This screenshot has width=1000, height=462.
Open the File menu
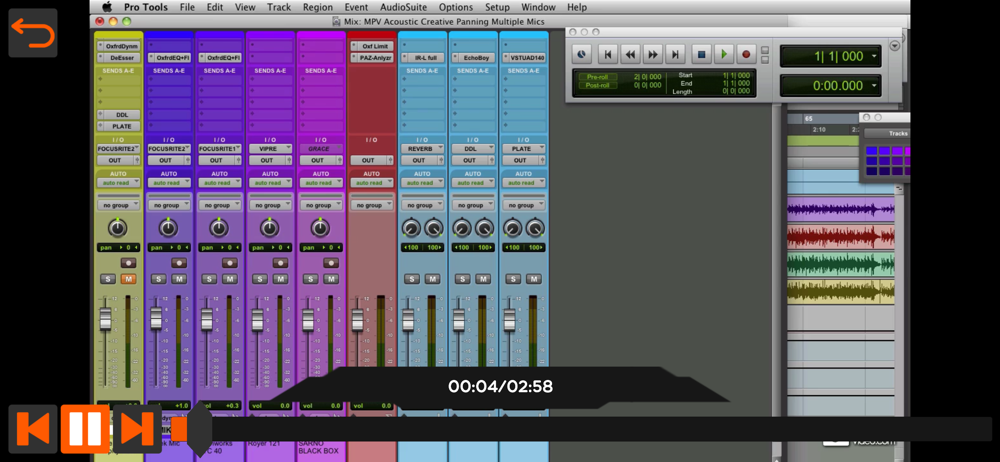tap(188, 7)
